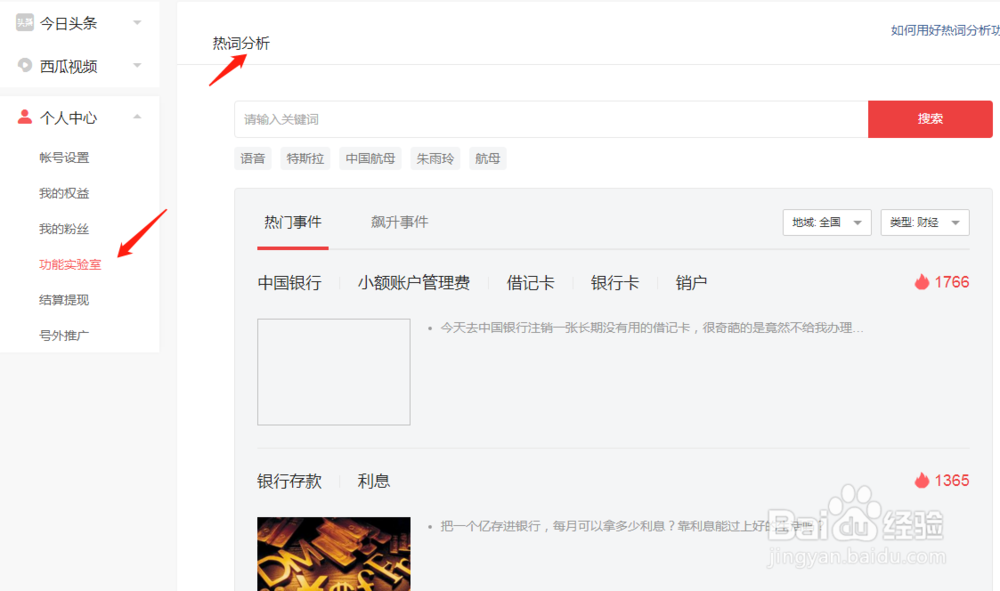
Task: Switch to the 热门事件 tab
Action: [293, 222]
